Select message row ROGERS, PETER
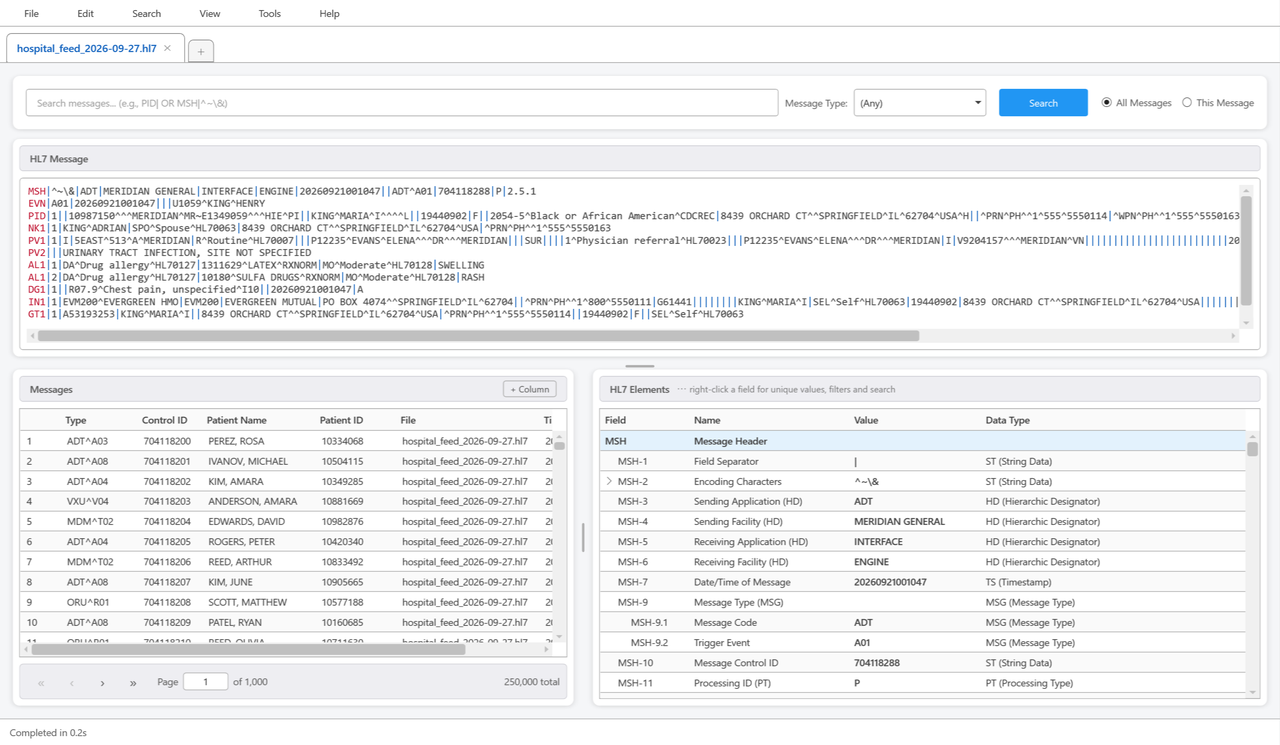 [285, 542]
